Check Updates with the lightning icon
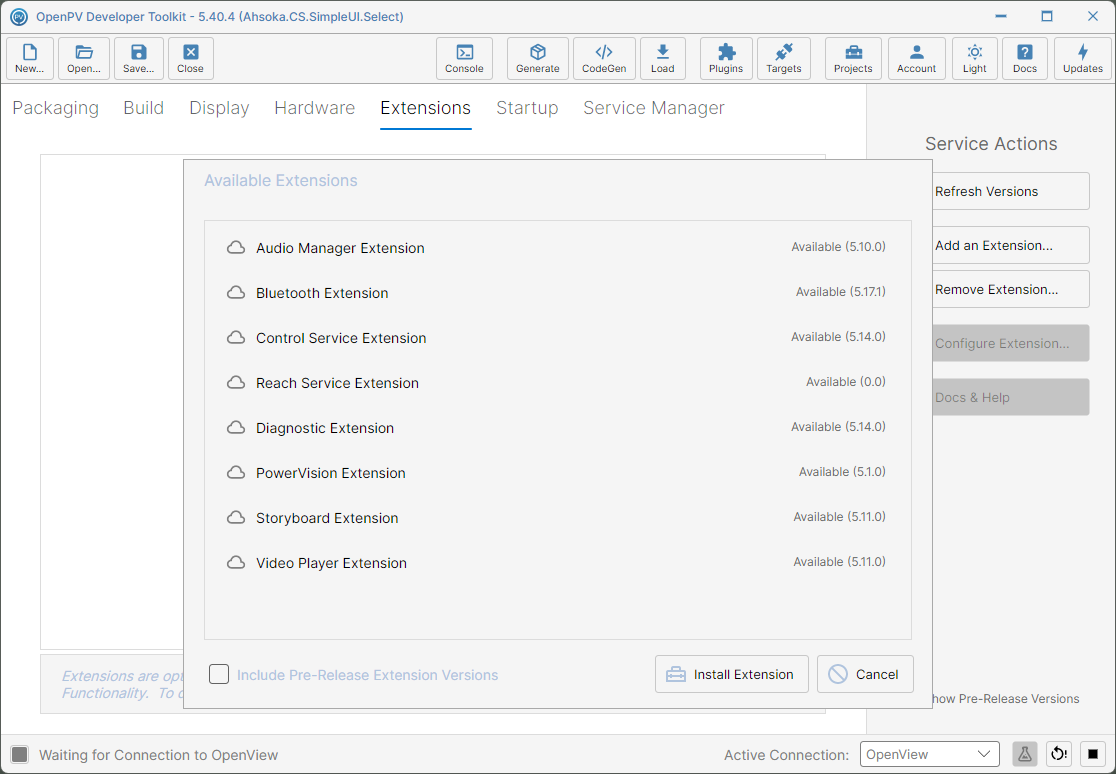 pyautogui.click(x=1083, y=58)
